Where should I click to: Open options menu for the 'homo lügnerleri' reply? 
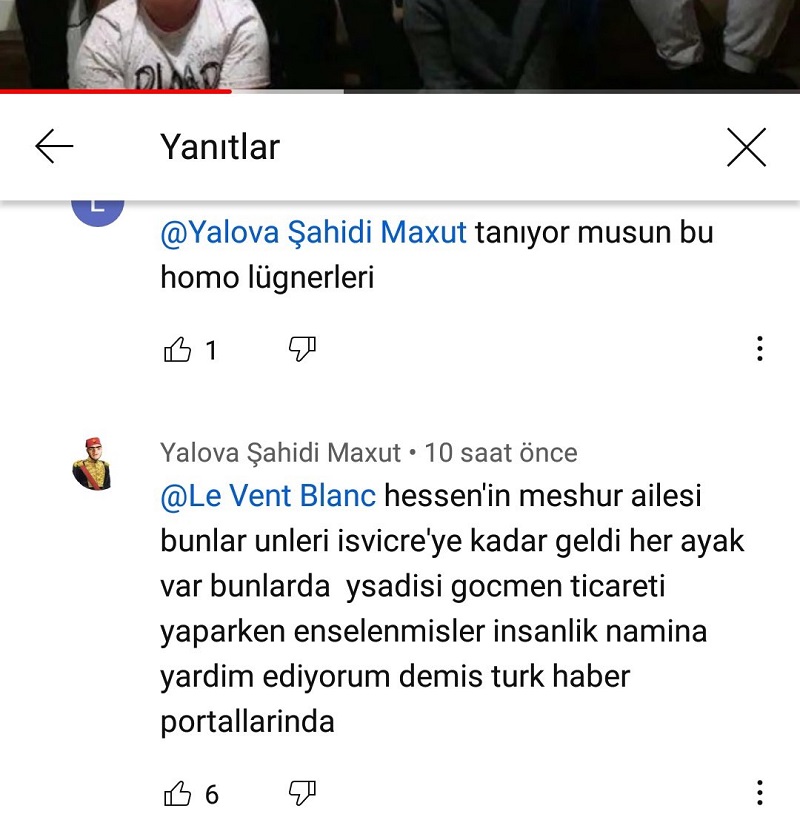[759, 348]
